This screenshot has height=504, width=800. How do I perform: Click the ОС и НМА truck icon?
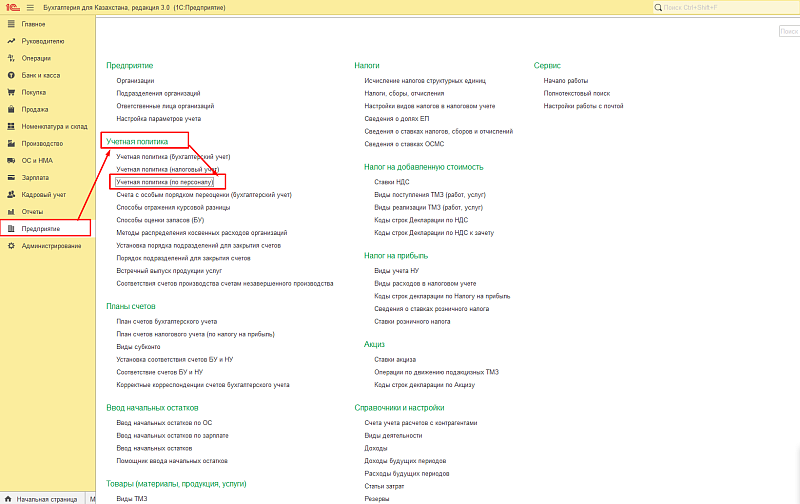10,160
